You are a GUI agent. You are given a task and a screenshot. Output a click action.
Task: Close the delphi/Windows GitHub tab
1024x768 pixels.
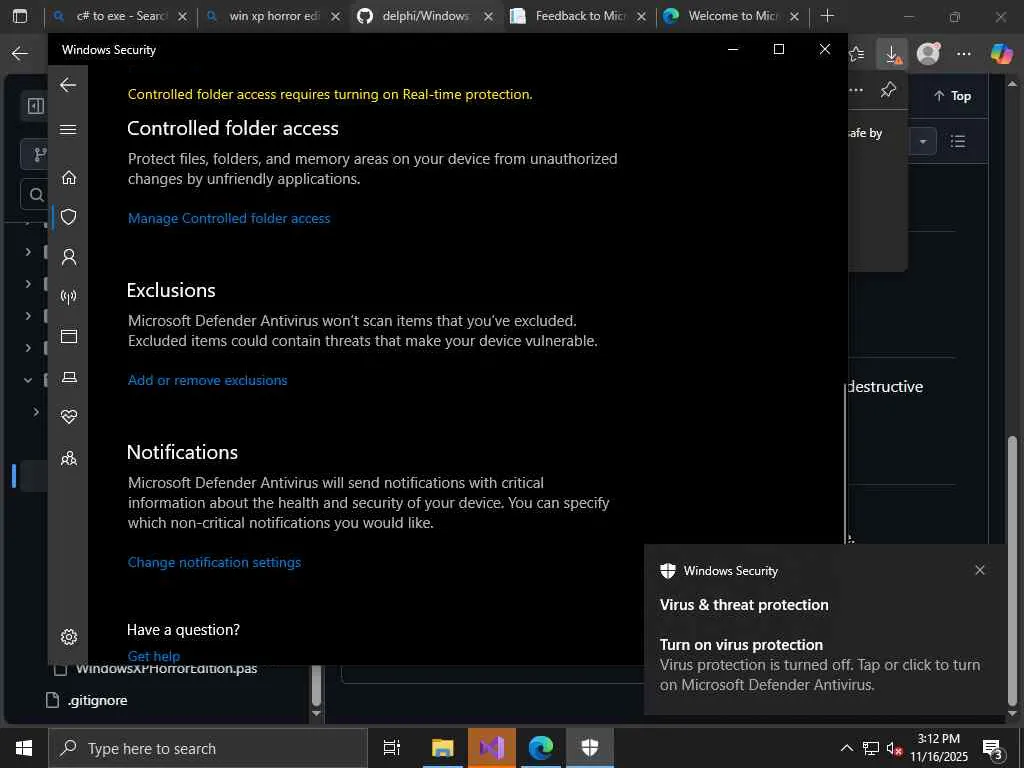(x=488, y=16)
